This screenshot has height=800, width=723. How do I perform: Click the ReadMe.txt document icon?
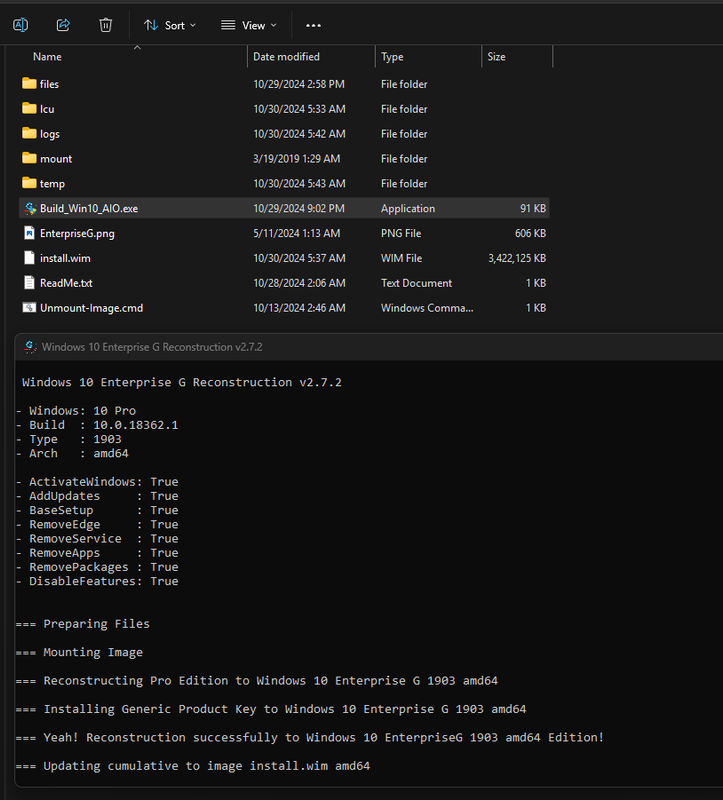[30, 283]
